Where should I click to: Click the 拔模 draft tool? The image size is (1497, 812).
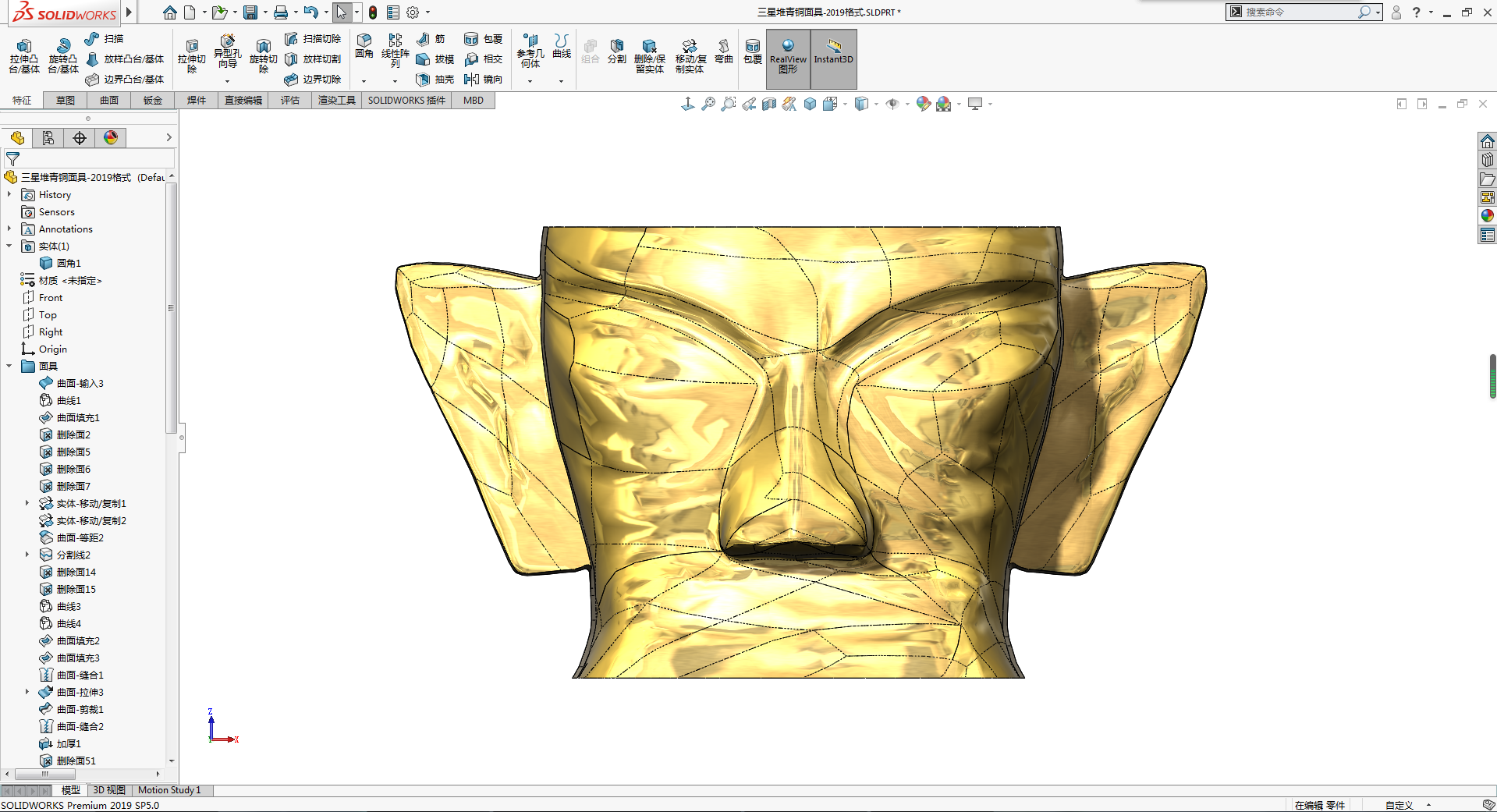(435, 59)
